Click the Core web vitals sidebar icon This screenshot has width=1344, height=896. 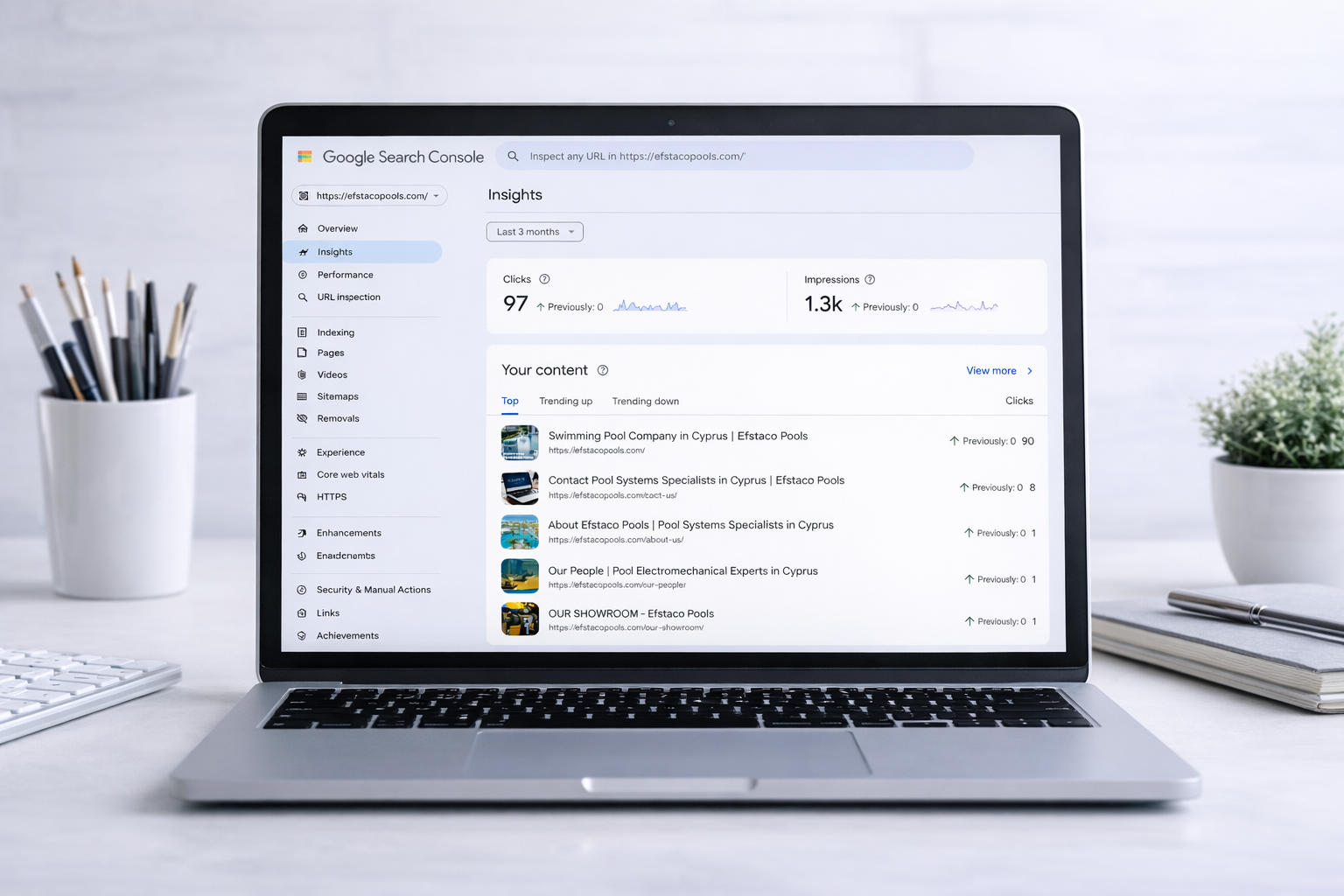tap(302, 475)
